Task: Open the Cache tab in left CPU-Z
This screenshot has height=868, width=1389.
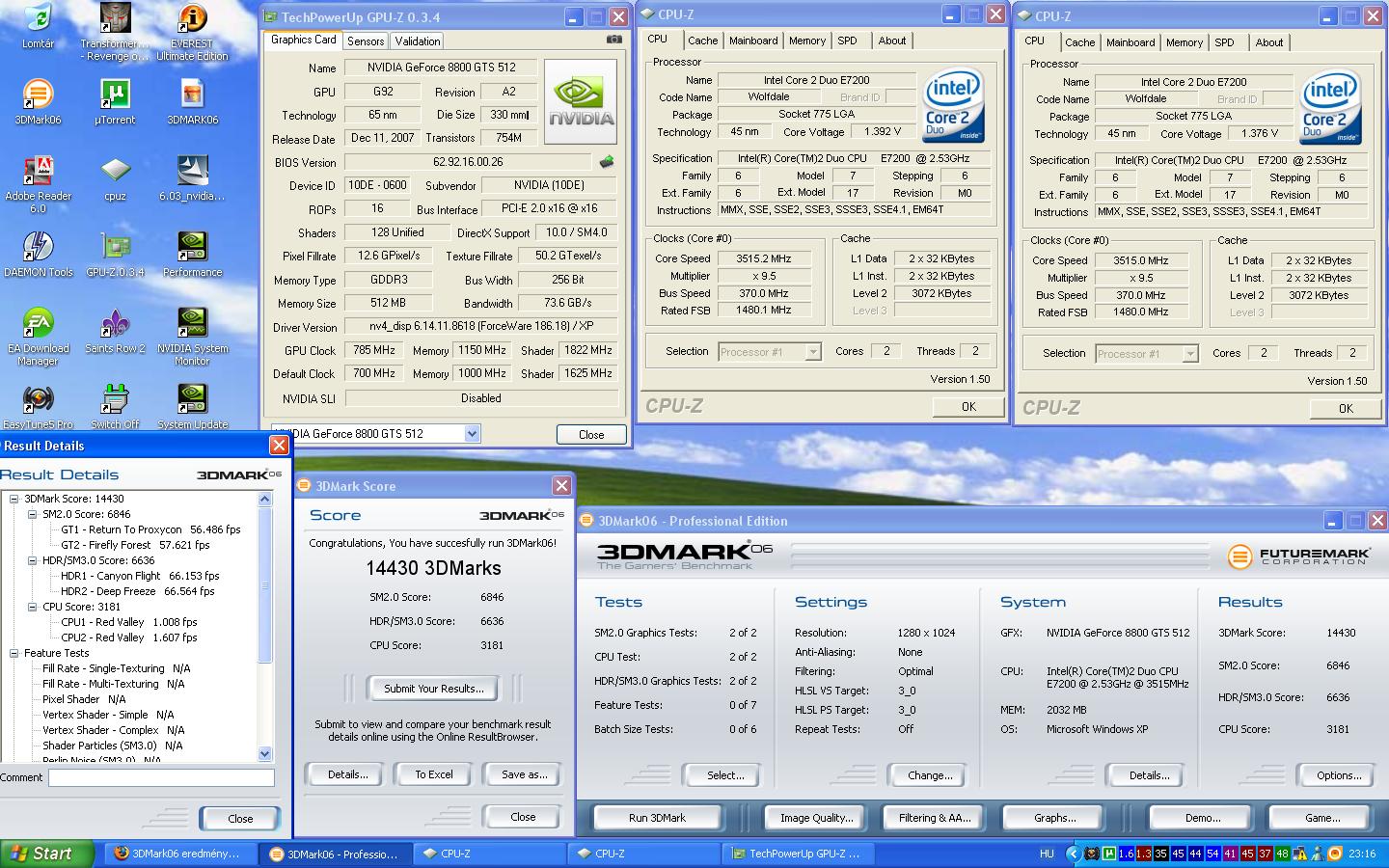Action: tap(702, 41)
